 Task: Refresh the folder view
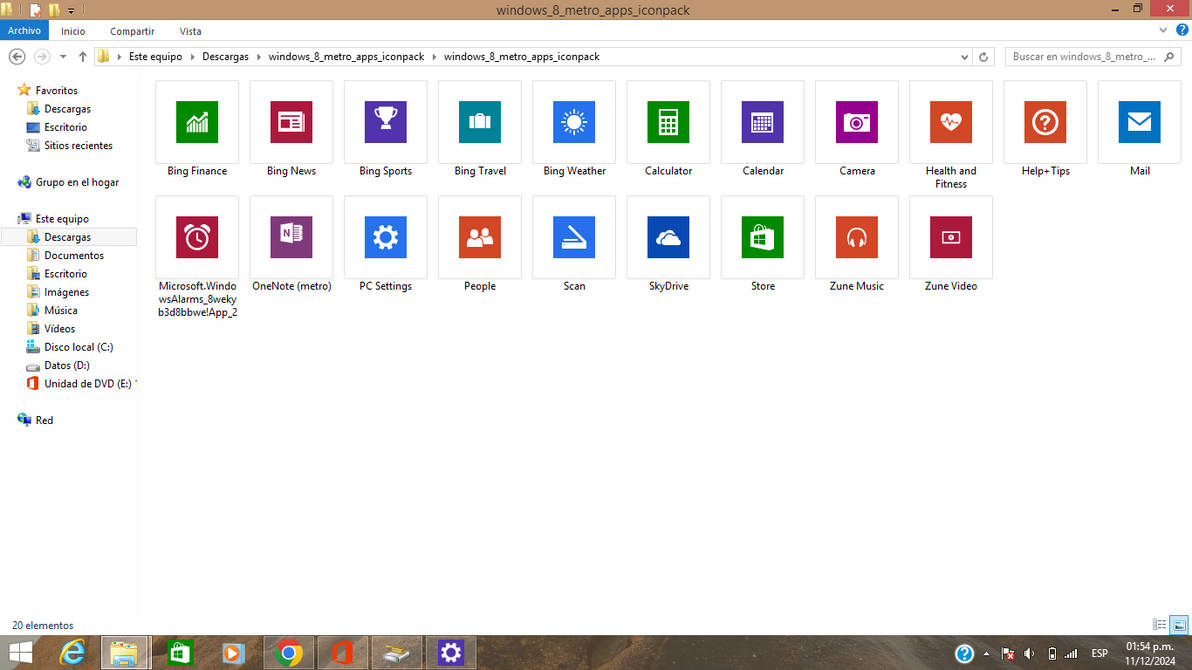tap(983, 56)
